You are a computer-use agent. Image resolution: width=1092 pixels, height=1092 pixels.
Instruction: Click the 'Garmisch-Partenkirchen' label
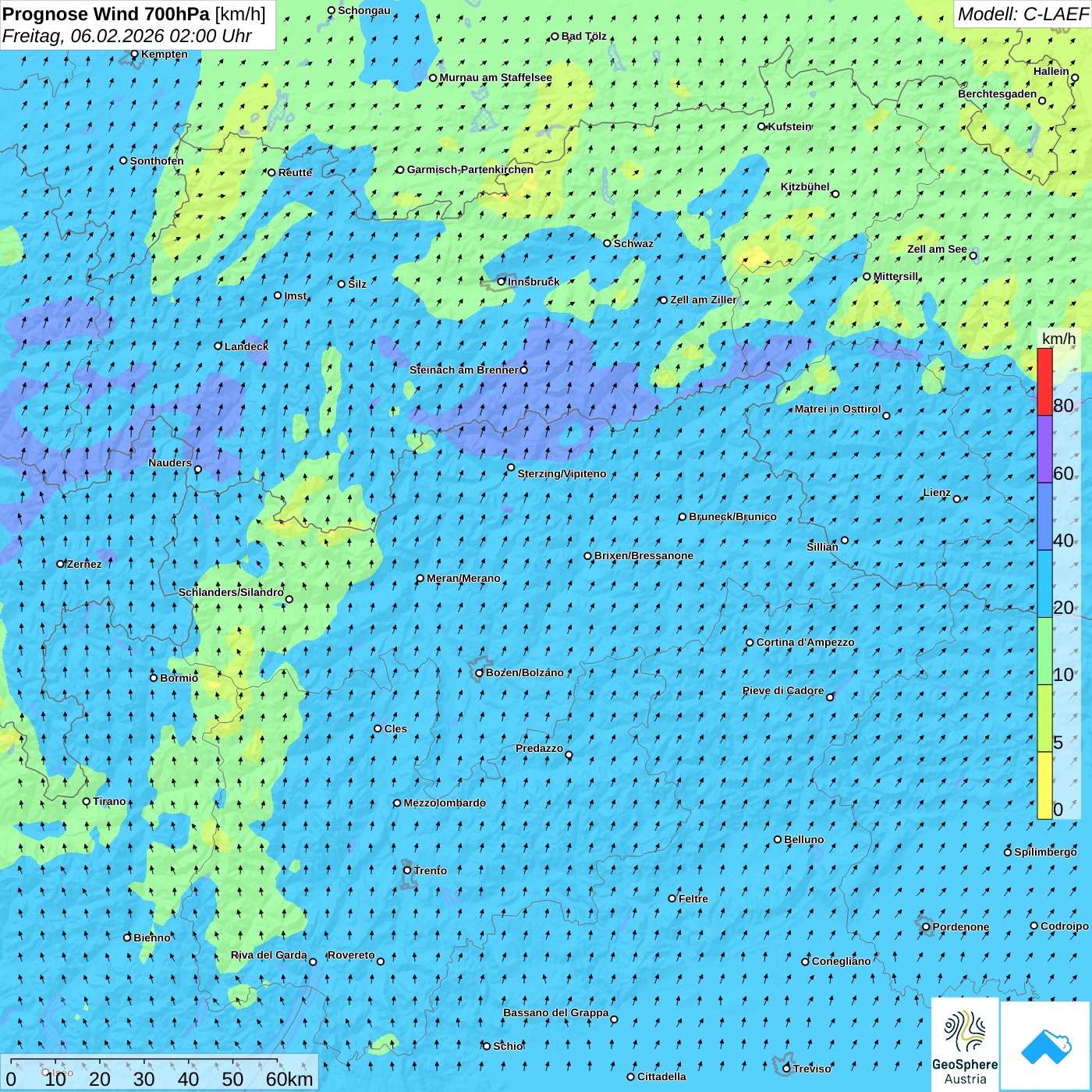tap(470, 169)
